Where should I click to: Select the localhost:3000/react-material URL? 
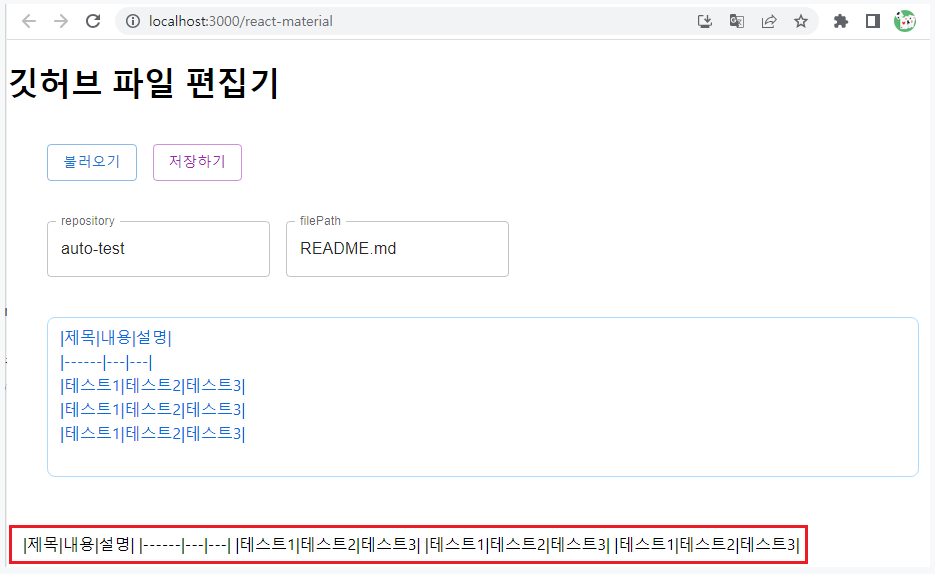241,21
